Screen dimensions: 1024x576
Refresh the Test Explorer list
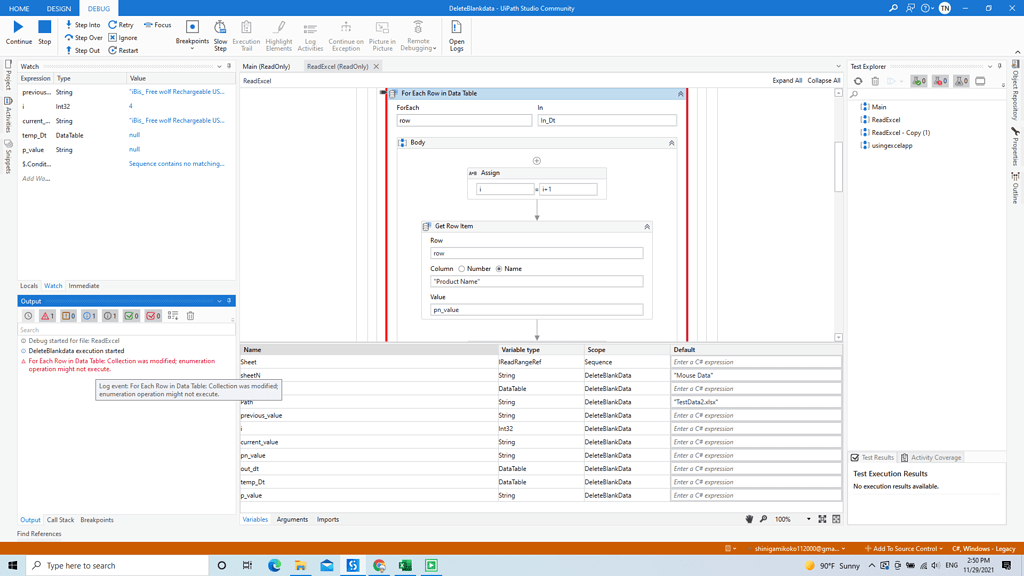click(858, 82)
